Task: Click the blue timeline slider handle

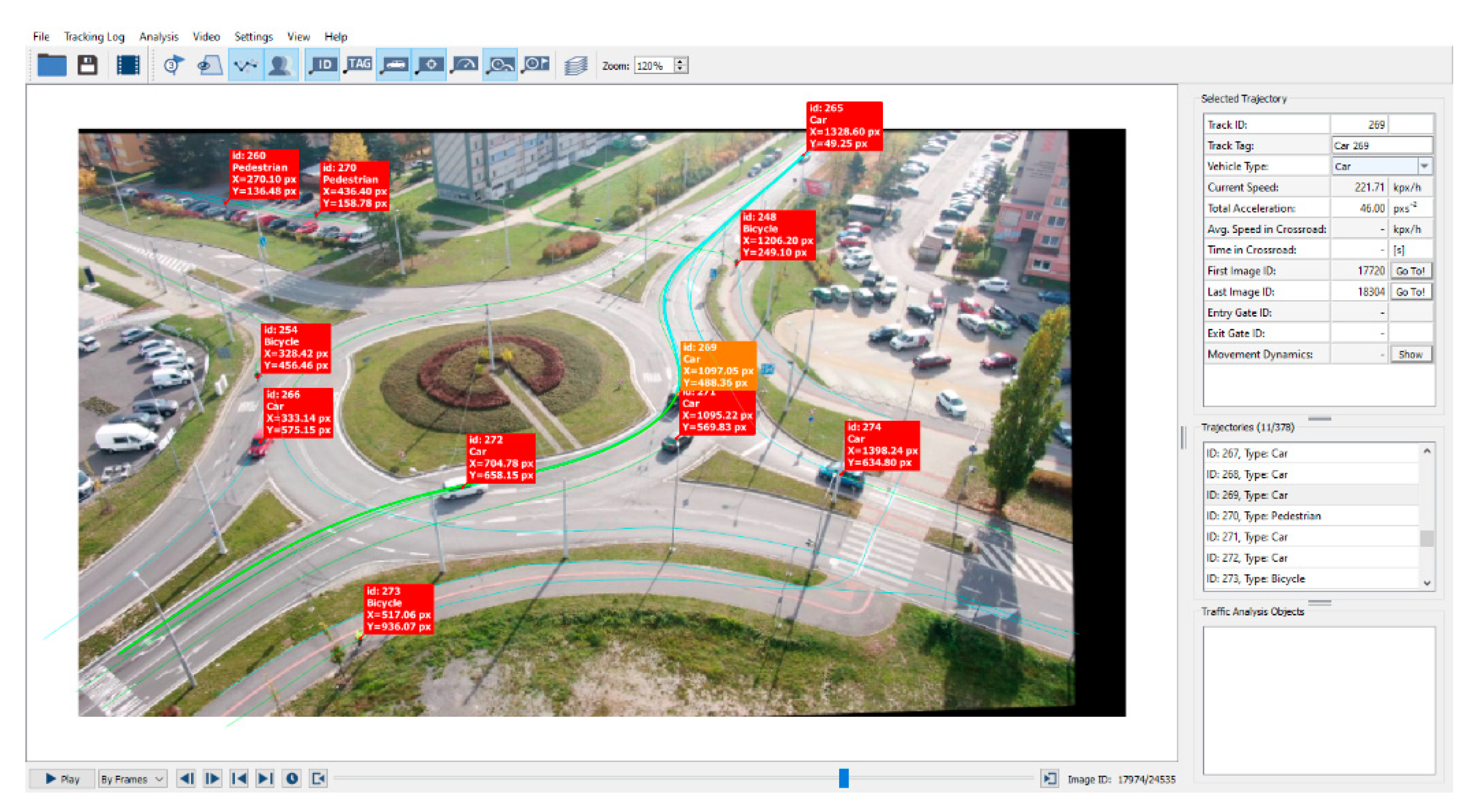Action: pos(844,778)
